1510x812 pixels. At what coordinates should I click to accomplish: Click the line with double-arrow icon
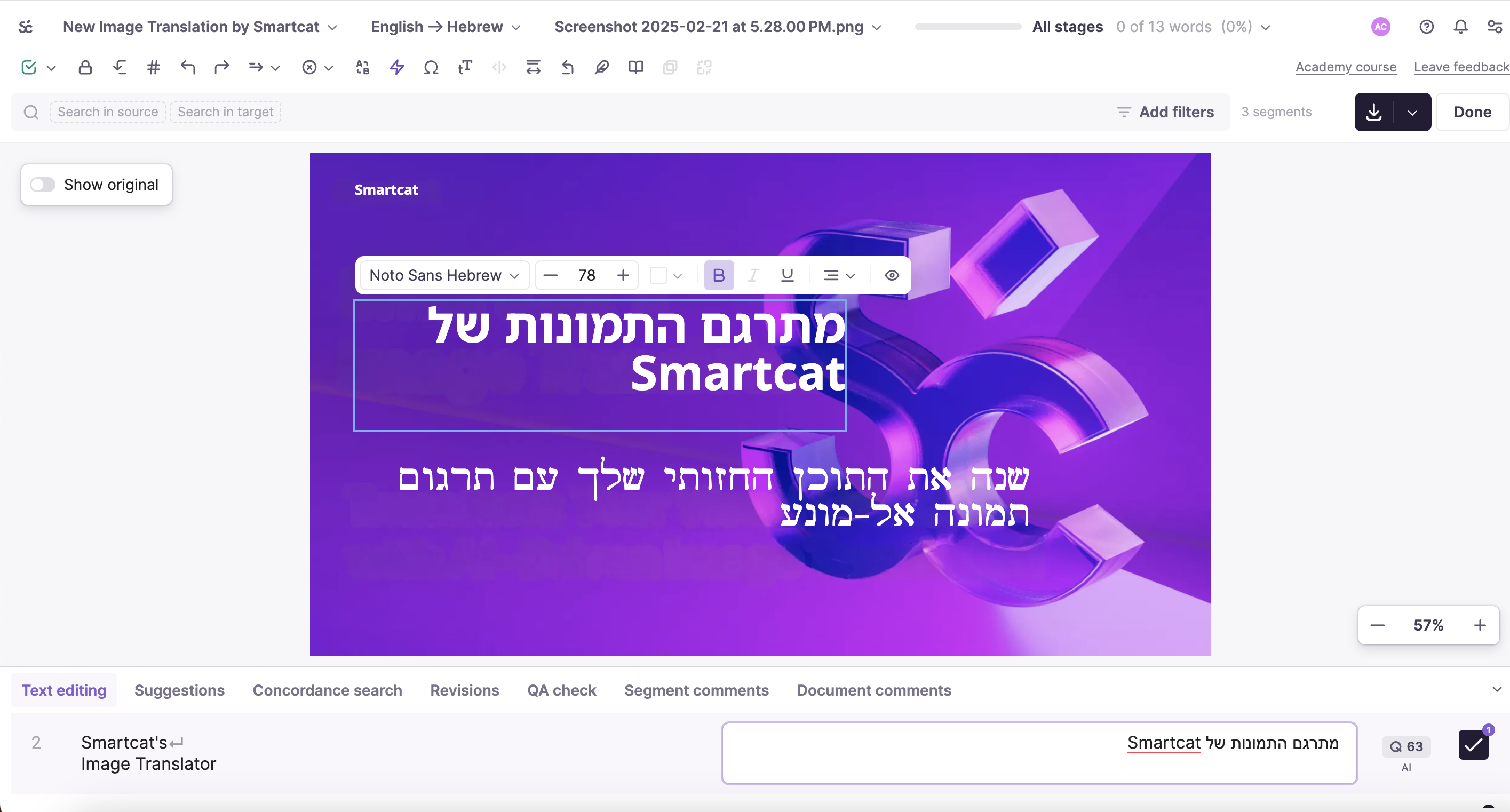(x=534, y=67)
